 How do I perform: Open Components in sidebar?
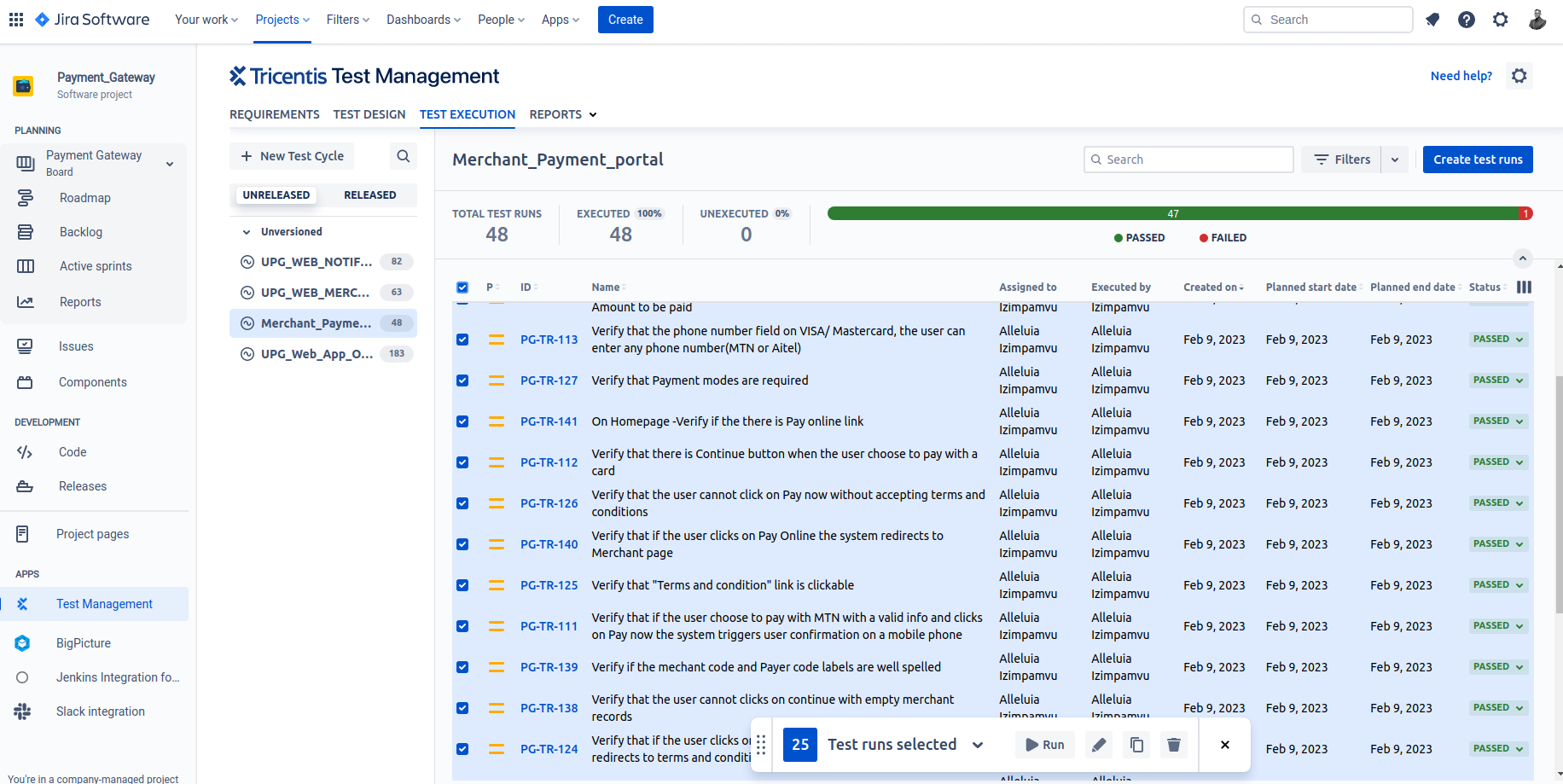pos(93,382)
